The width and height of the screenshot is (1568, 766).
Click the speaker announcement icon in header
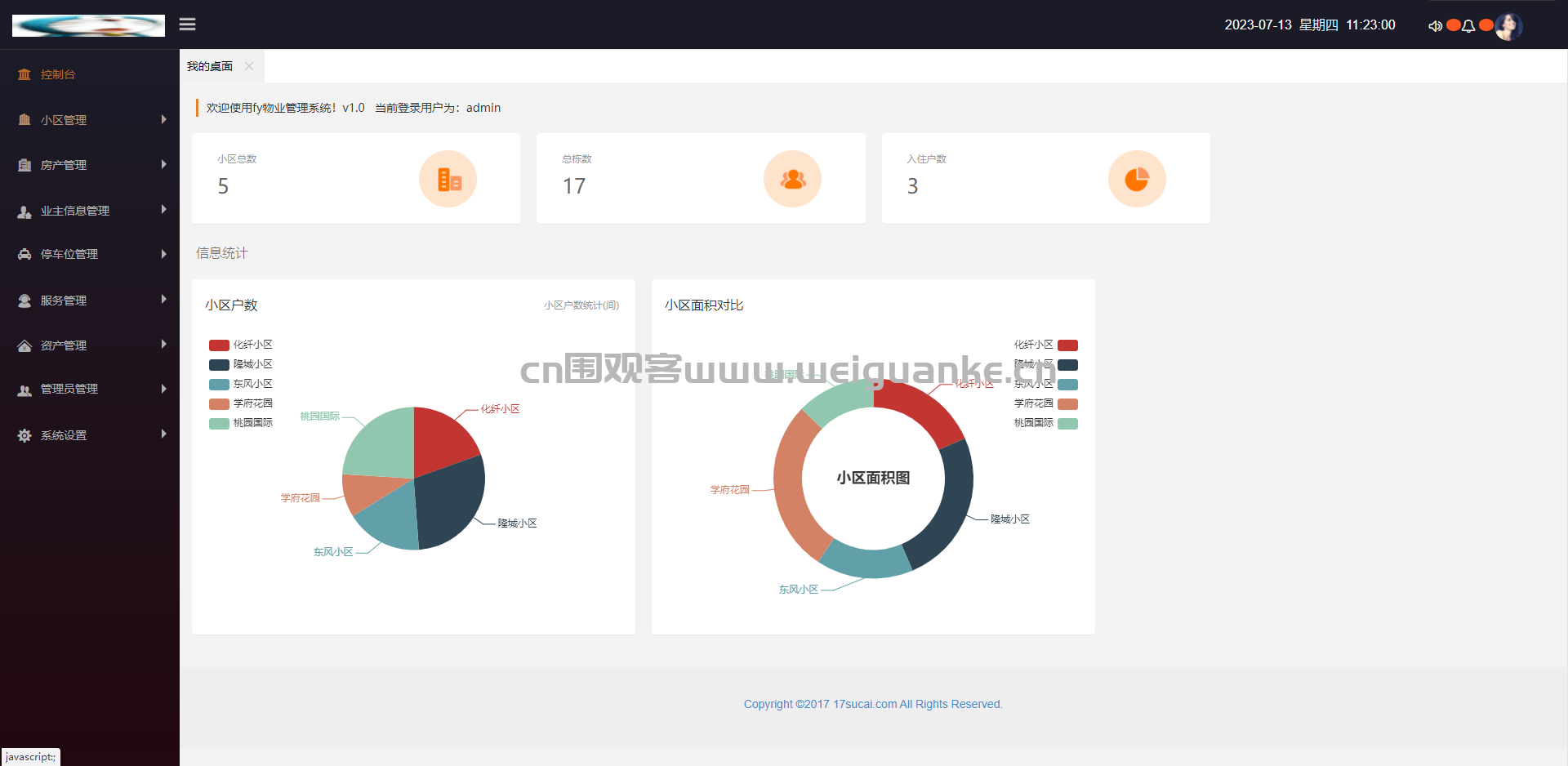coord(1435,26)
